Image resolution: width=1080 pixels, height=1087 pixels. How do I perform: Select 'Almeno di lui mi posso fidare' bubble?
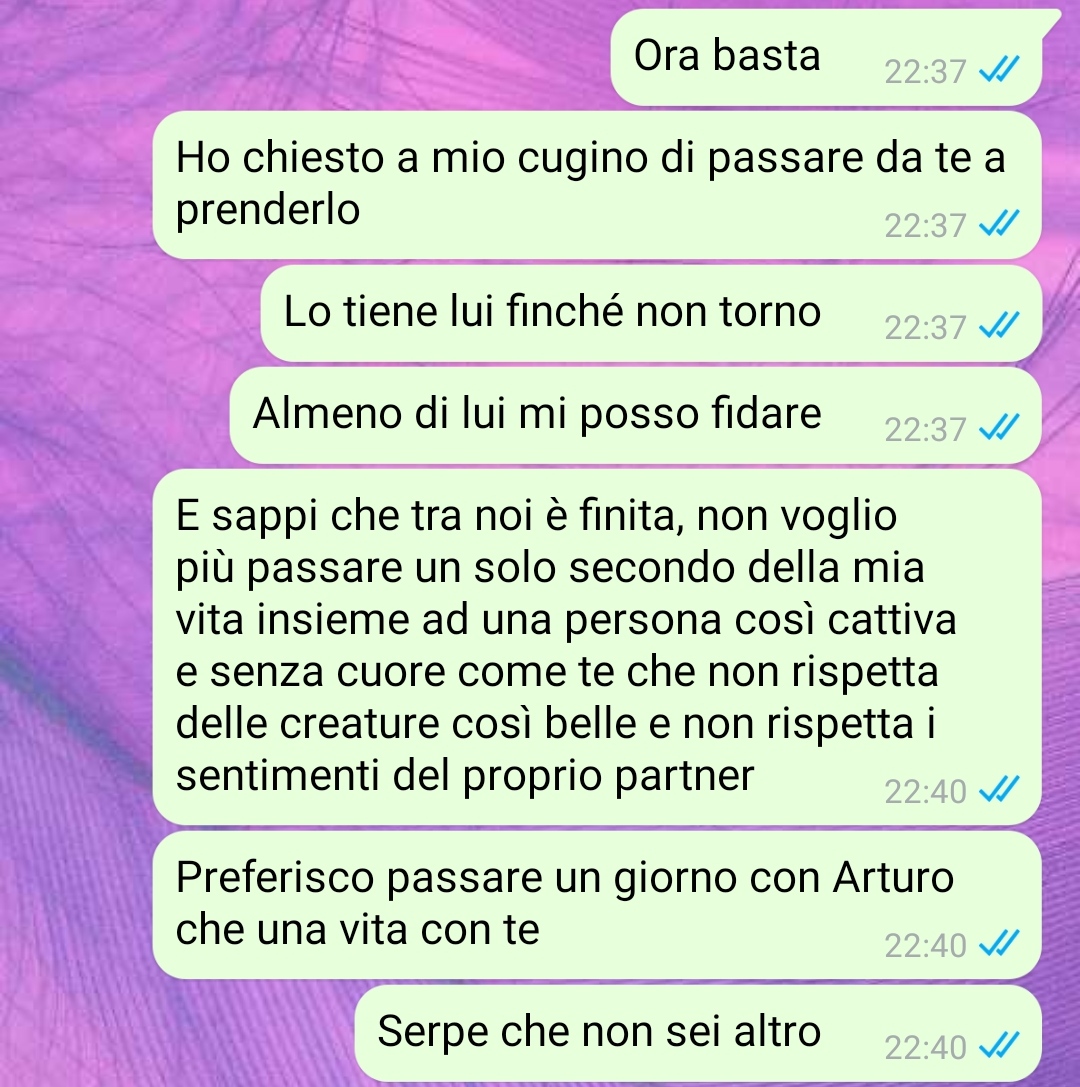point(636,415)
